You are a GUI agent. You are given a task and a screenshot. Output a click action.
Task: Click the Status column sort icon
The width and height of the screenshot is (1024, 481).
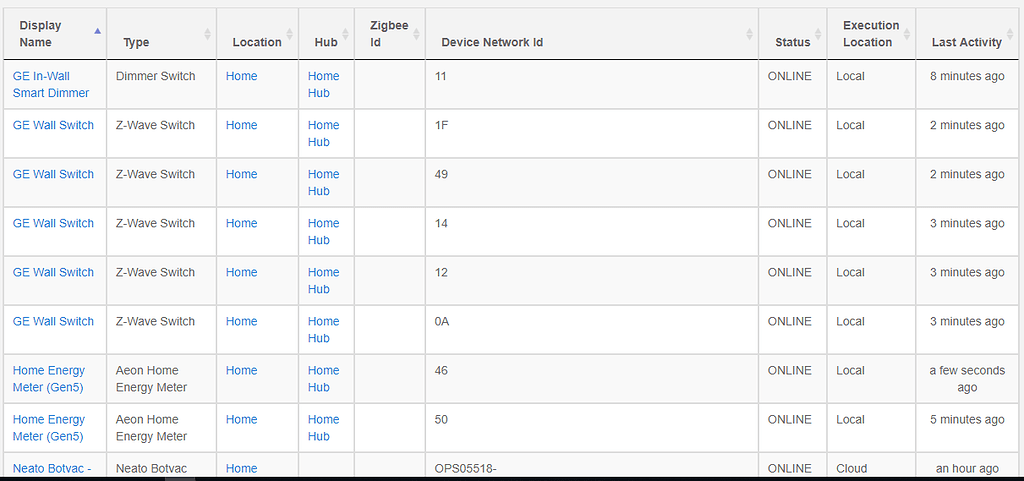pos(818,34)
